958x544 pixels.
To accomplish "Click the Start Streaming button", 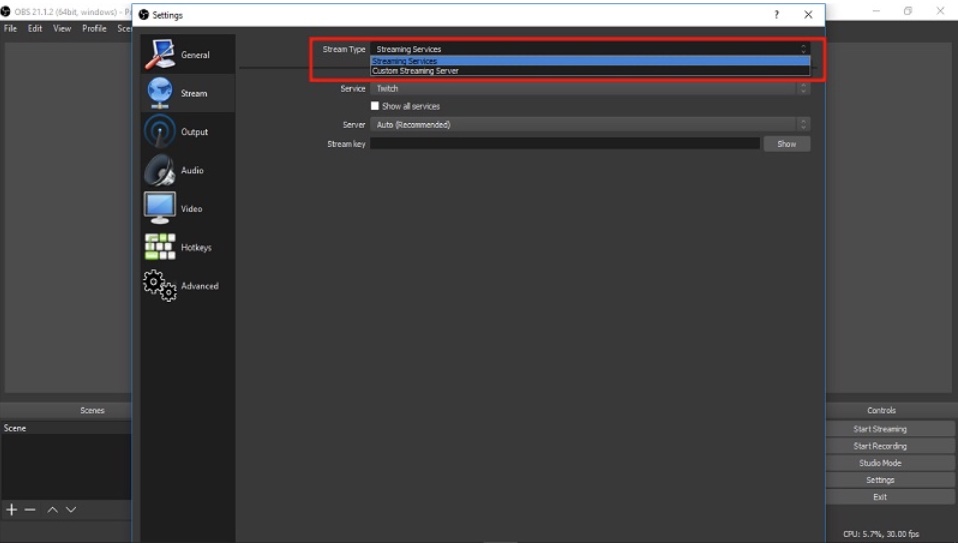I will [880, 429].
